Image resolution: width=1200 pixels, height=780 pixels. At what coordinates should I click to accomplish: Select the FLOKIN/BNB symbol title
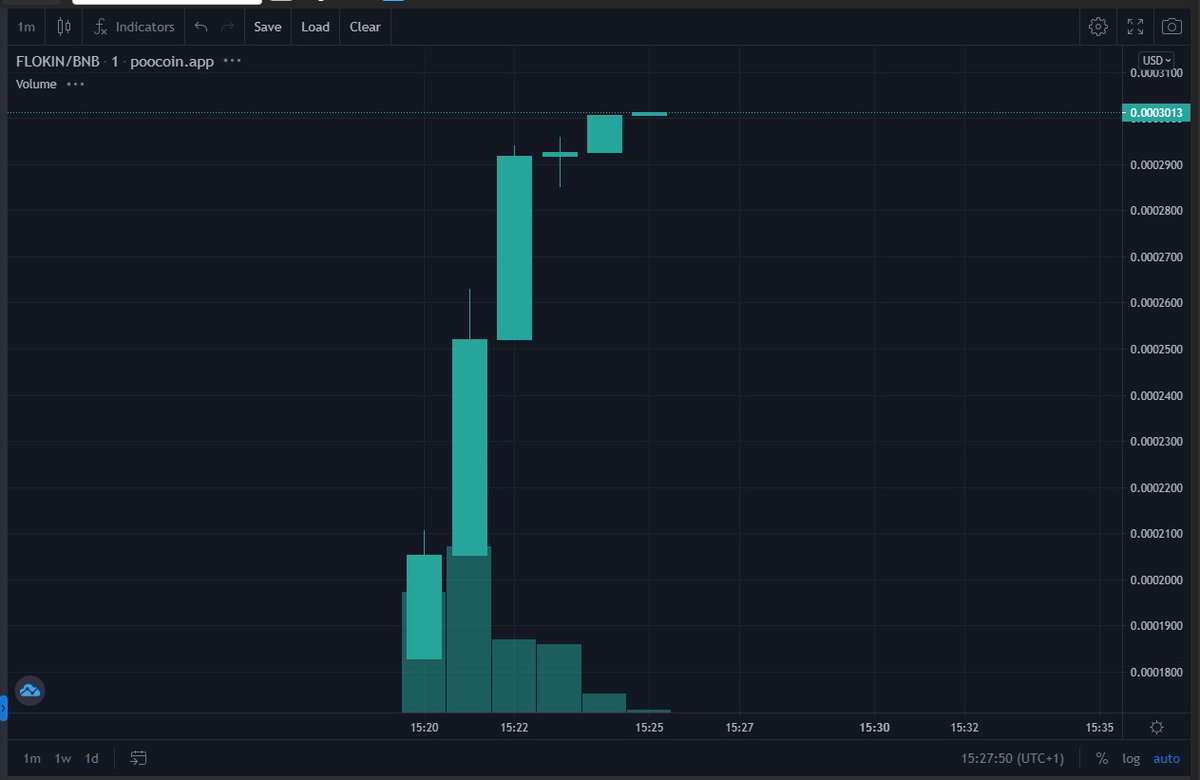click(58, 61)
